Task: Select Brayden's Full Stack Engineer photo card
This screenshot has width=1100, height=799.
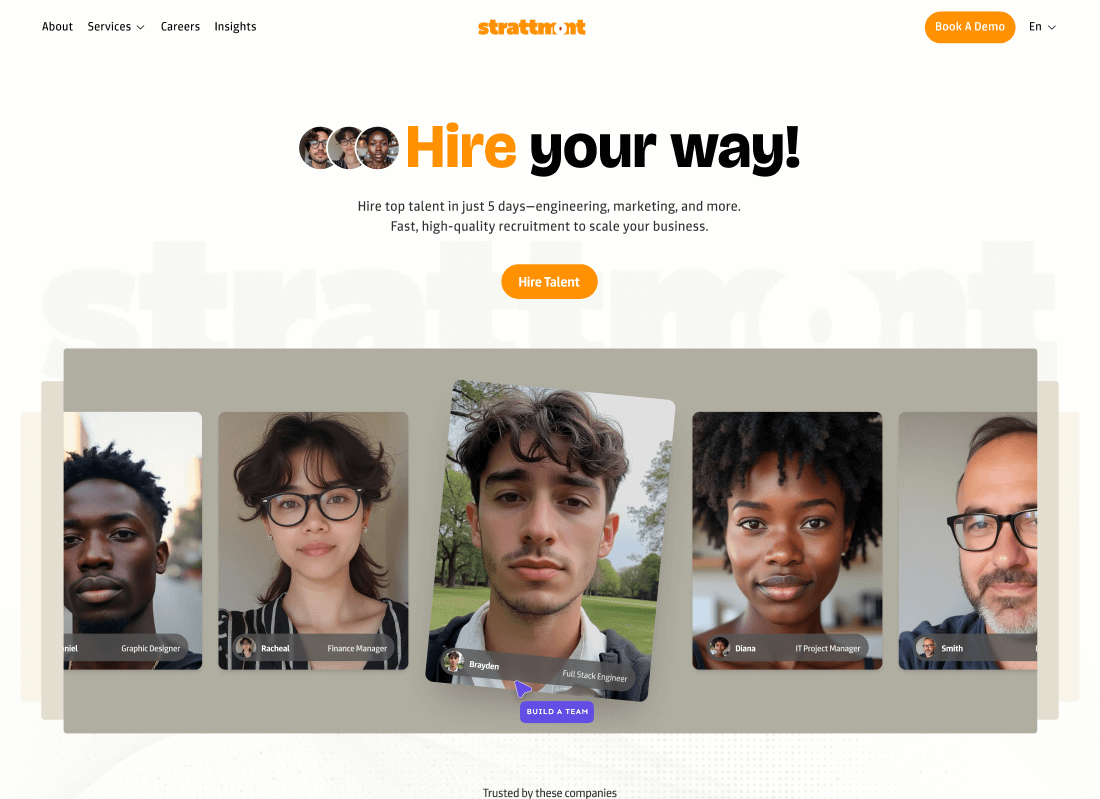Action: [551, 540]
